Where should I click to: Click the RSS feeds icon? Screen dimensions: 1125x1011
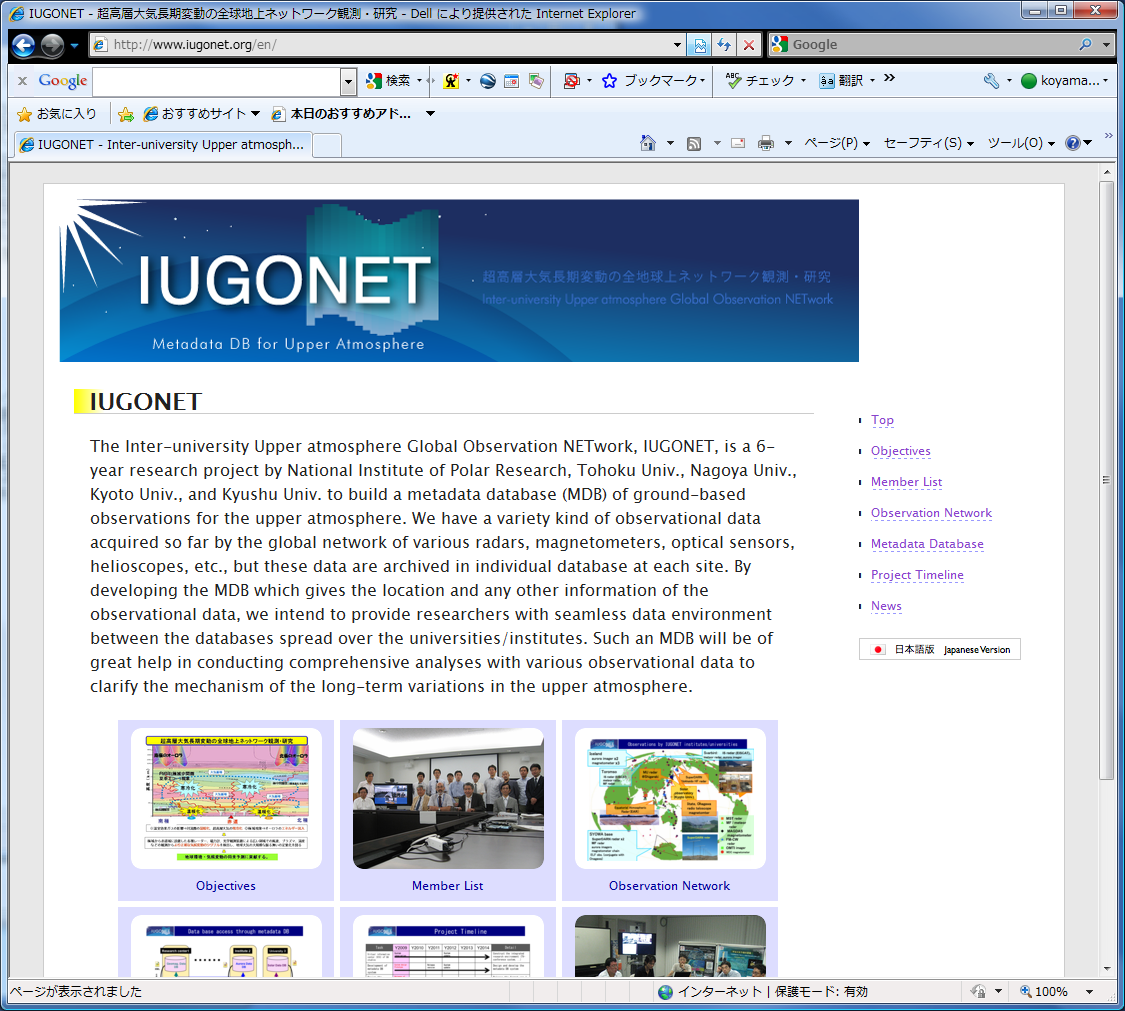[x=694, y=143]
